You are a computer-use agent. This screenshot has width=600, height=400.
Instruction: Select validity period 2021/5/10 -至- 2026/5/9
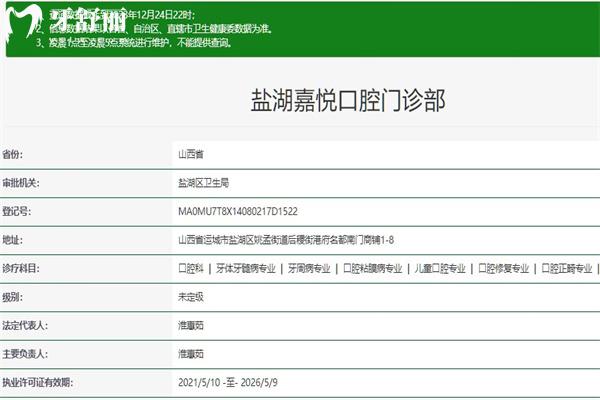click(228, 382)
